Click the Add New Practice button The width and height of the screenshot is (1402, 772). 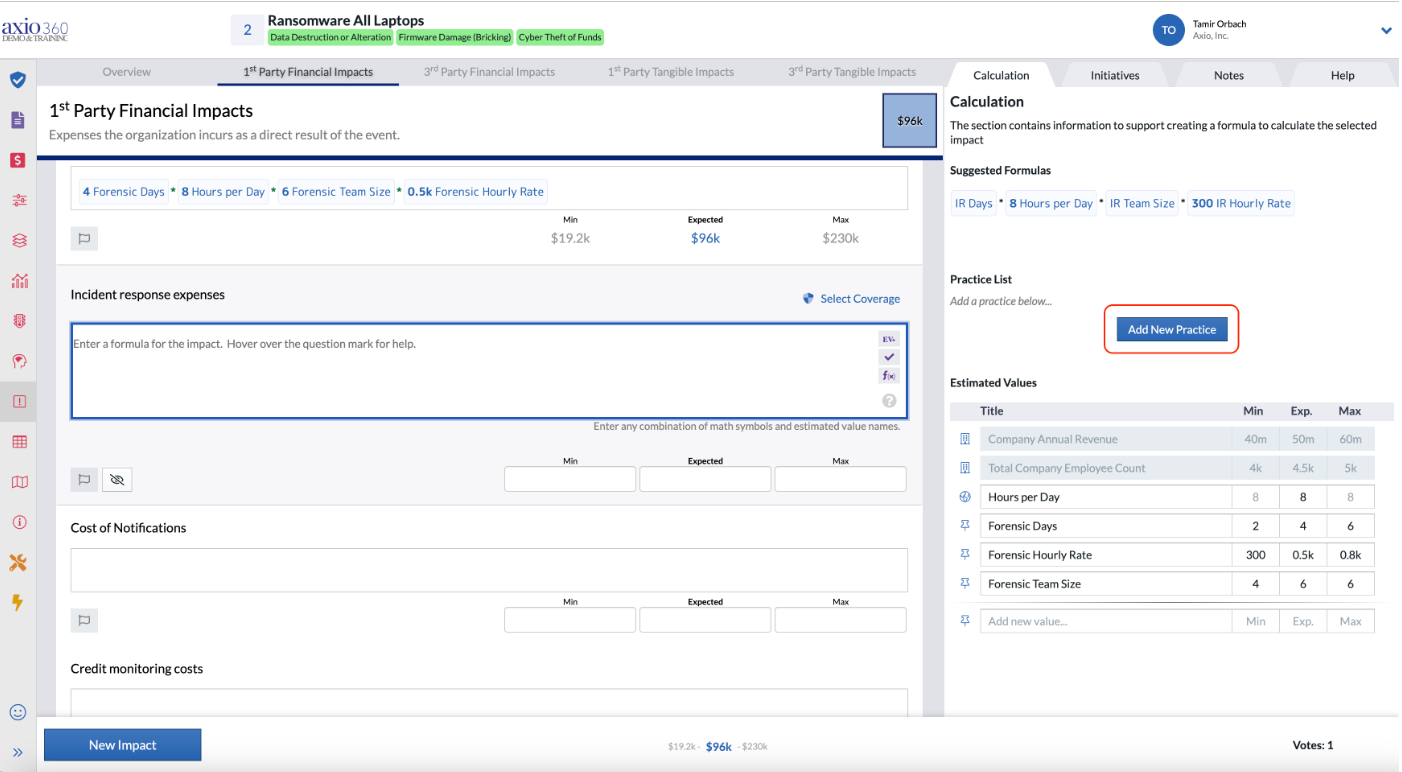[1172, 329]
